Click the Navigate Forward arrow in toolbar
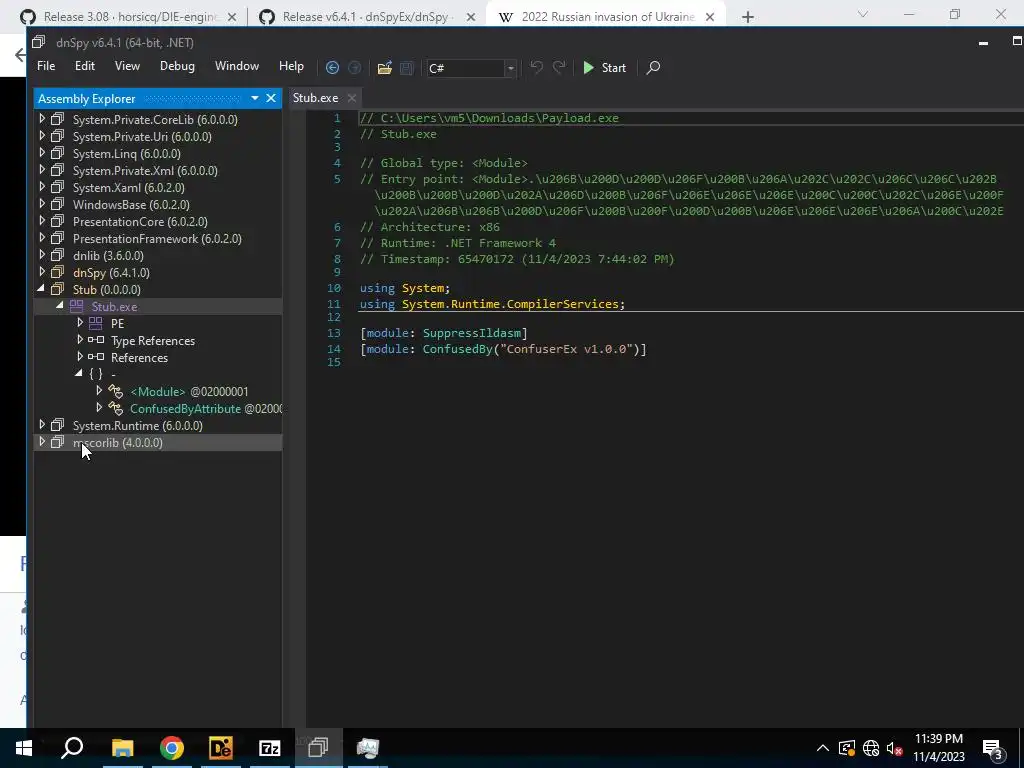Screen dimensions: 1024x768 click(355, 67)
